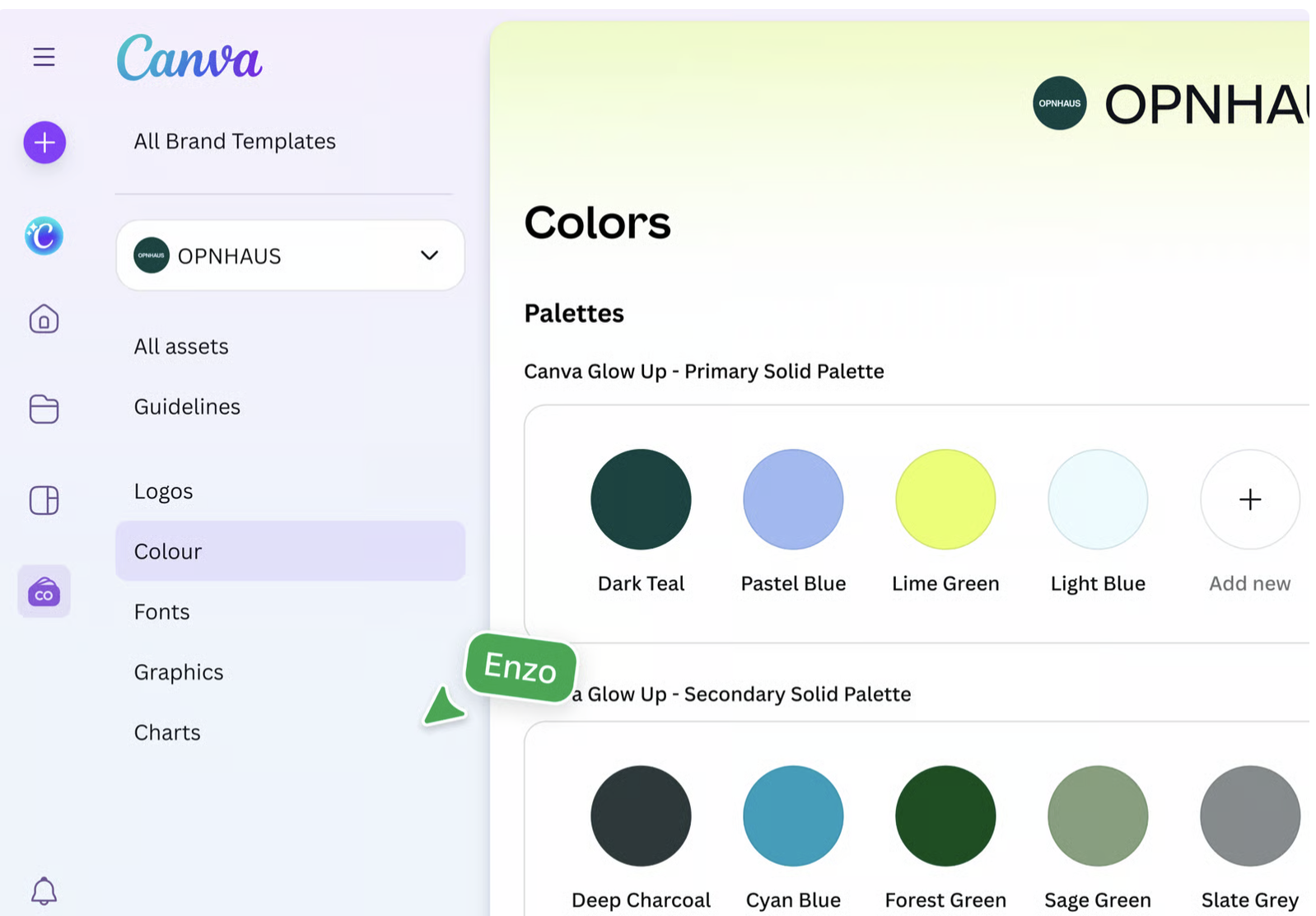Open the Graphics section
This screenshot has width=1316, height=916.
click(179, 672)
